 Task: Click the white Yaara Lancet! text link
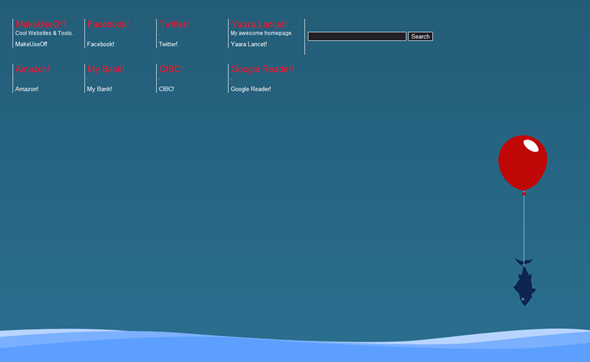click(249, 44)
